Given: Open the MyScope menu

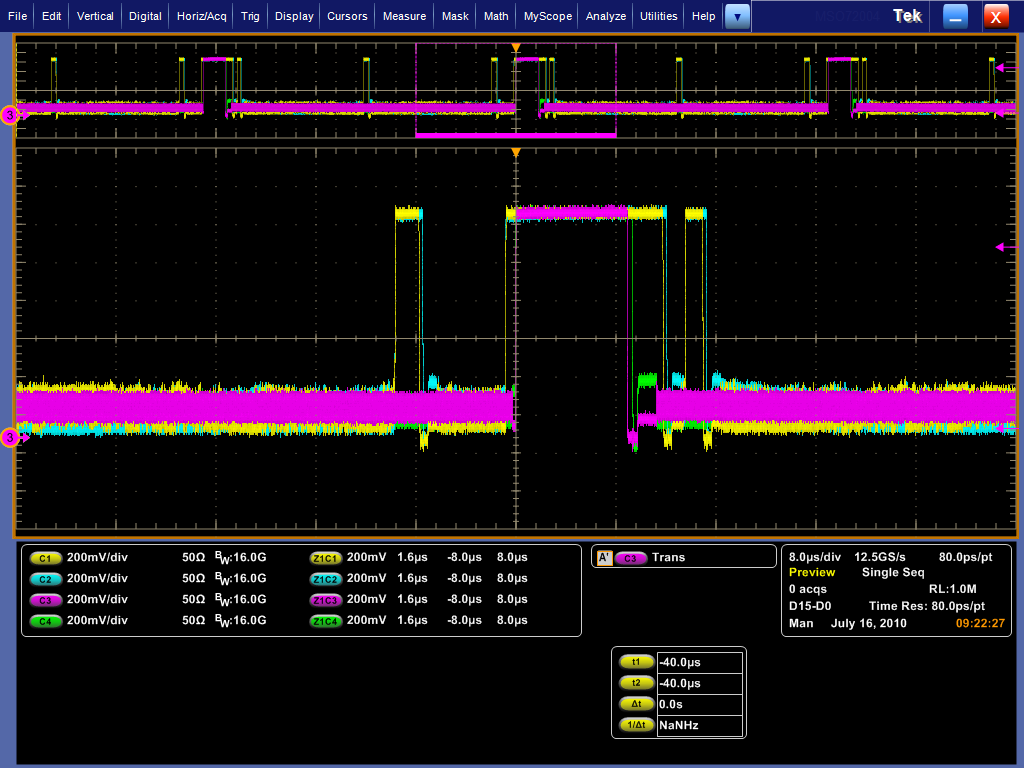Looking at the screenshot, I should pyautogui.click(x=548, y=16).
